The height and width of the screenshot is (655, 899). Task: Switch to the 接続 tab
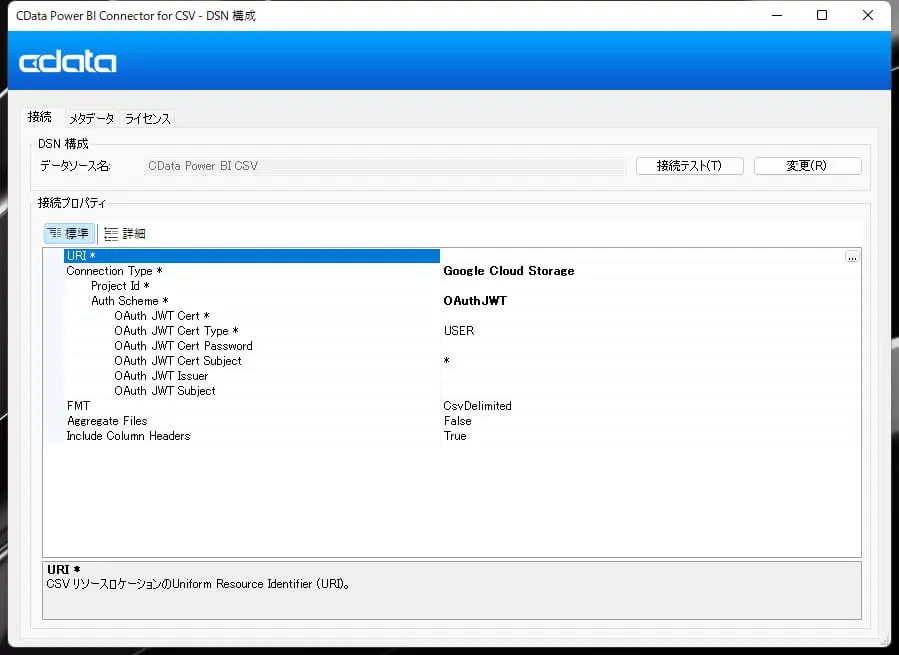click(40, 117)
